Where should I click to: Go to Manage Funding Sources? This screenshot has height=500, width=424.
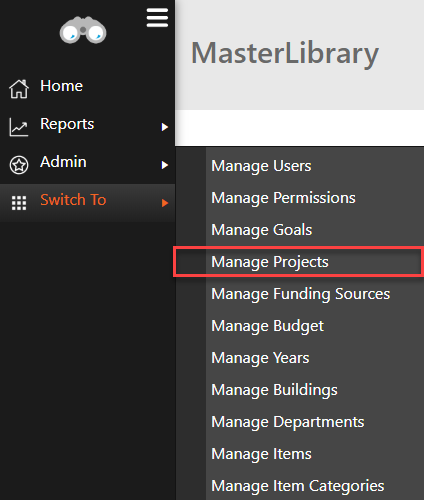(301, 294)
